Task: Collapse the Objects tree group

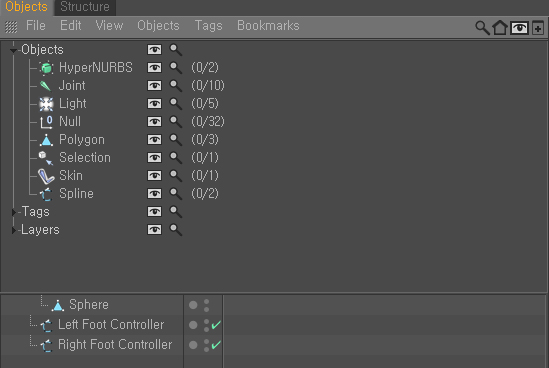Action: point(13,51)
